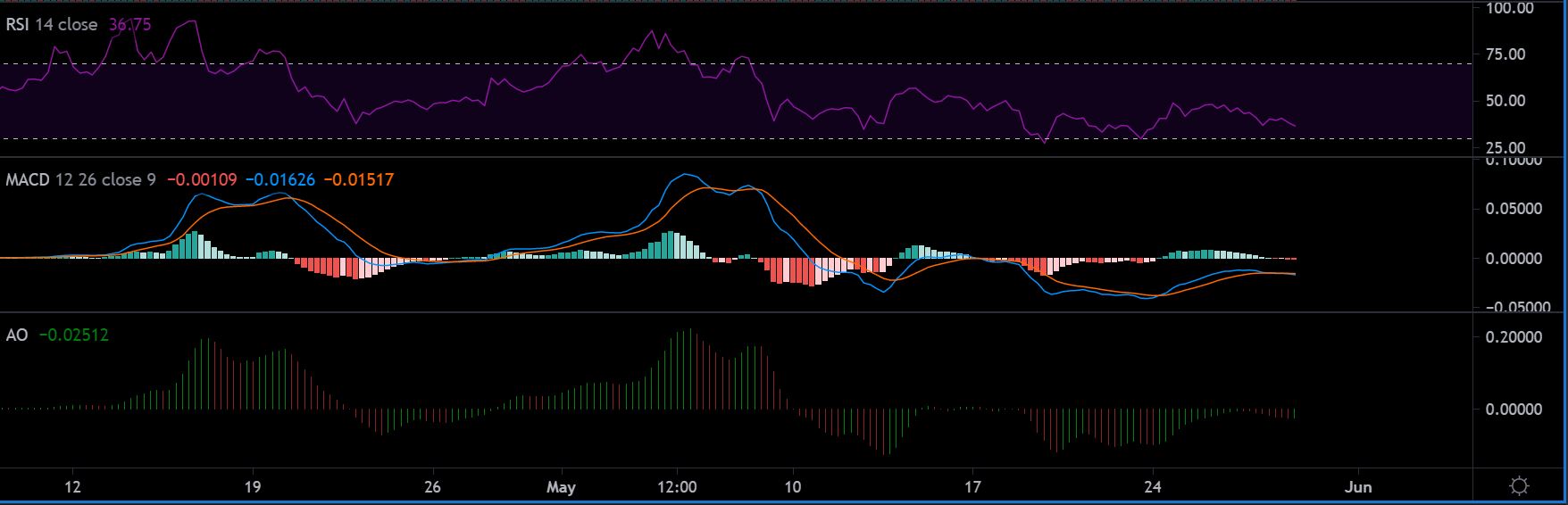Image resolution: width=1568 pixels, height=505 pixels.
Task: Open chart settings gear icon
Action: click(x=1518, y=487)
